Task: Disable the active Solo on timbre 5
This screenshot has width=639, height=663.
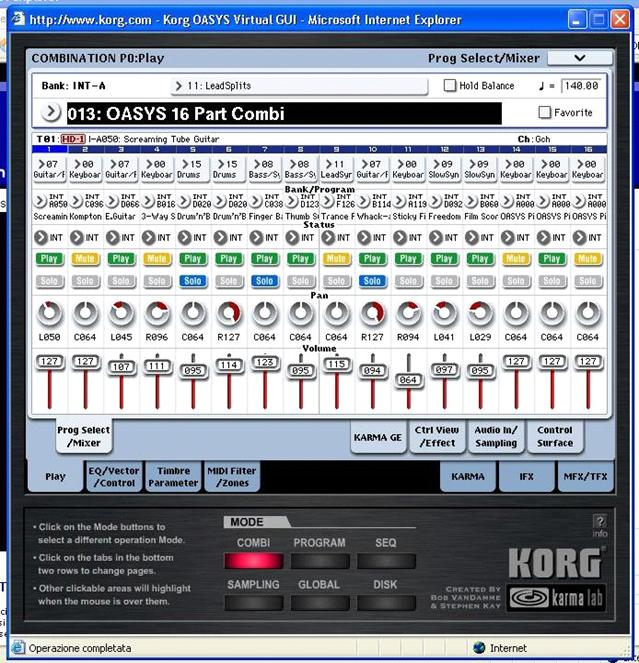Action: [x=193, y=281]
